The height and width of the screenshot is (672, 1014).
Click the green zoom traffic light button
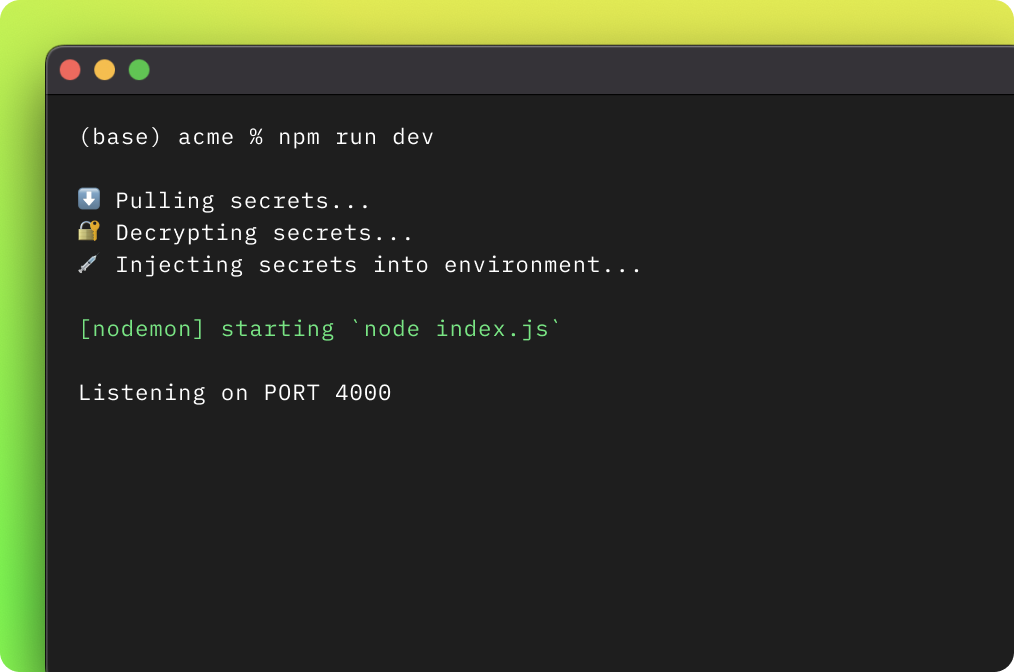click(x=140, y=70)
